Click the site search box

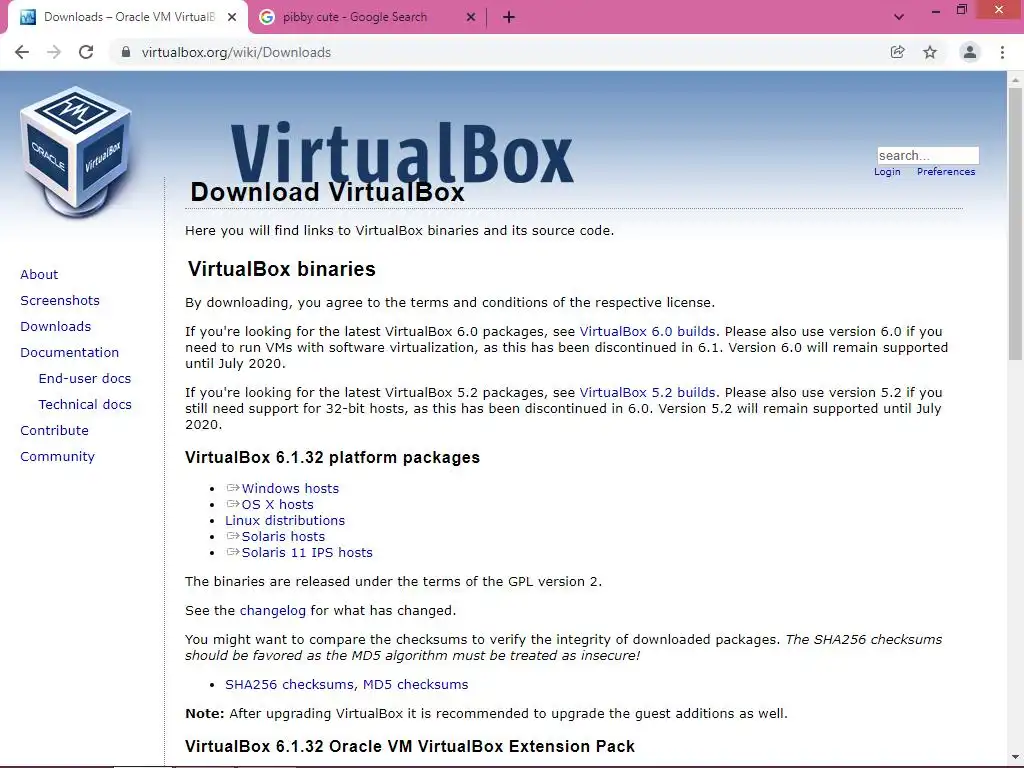[927, 155]
